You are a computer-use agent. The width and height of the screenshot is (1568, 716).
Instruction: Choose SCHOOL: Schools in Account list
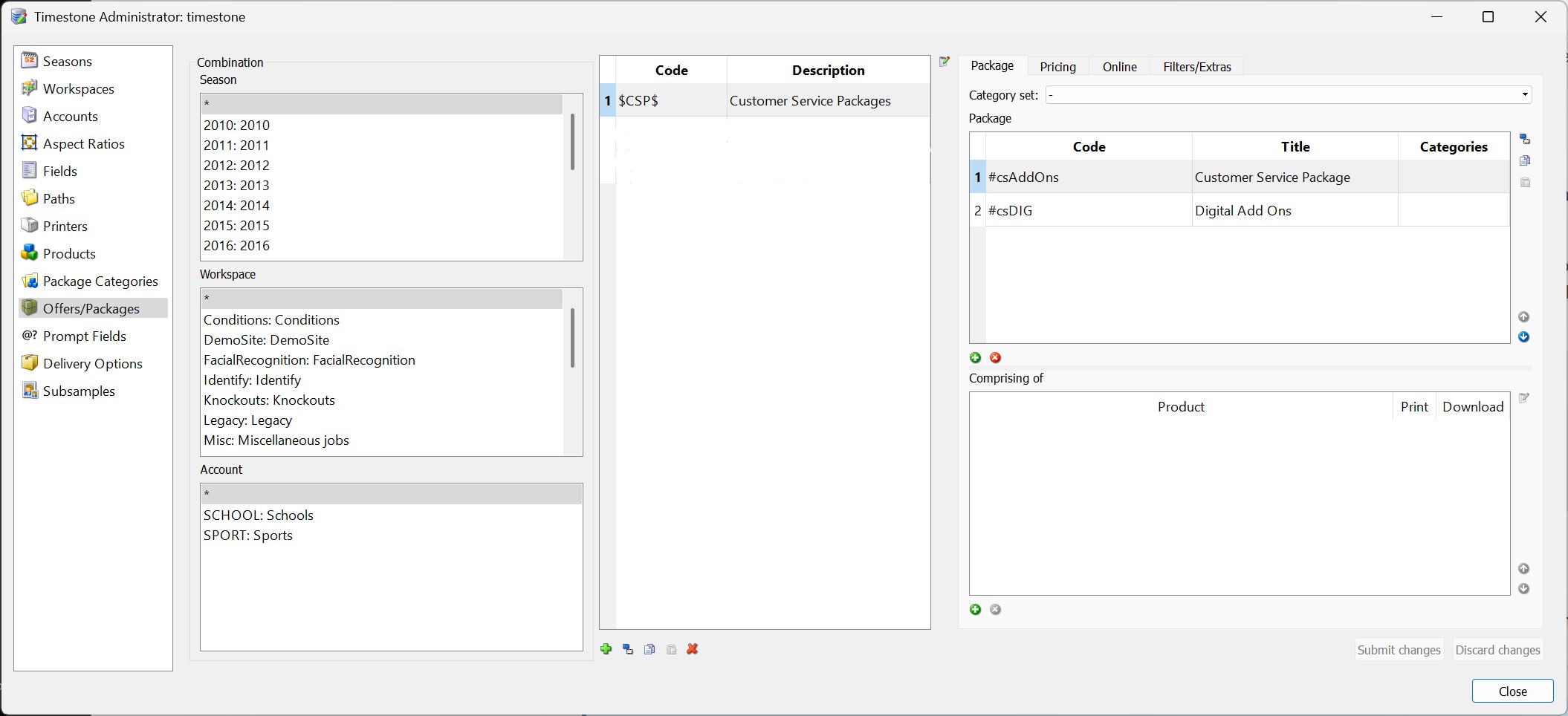[x=259, y=515]
